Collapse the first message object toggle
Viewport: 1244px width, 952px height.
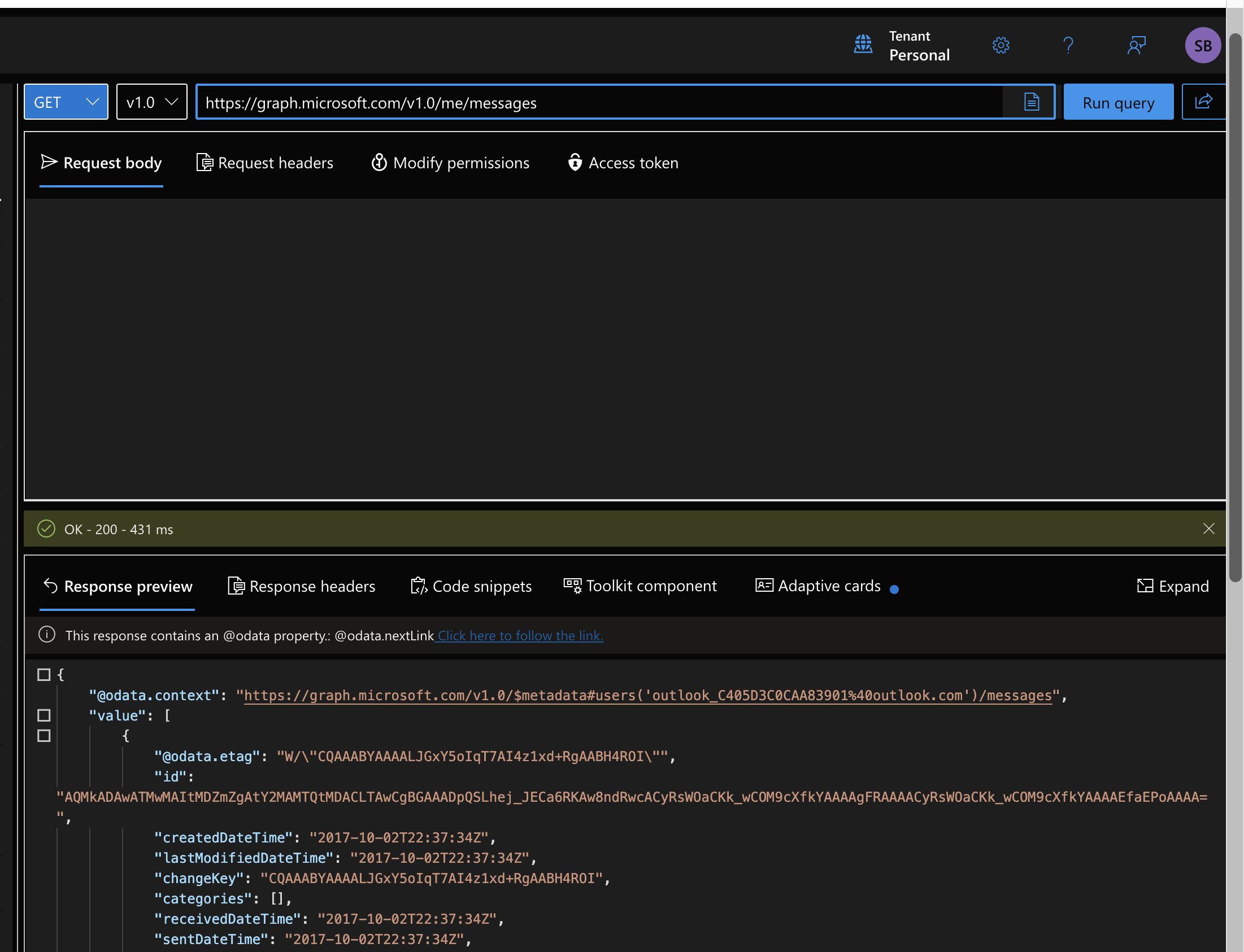tap(44, 736)
